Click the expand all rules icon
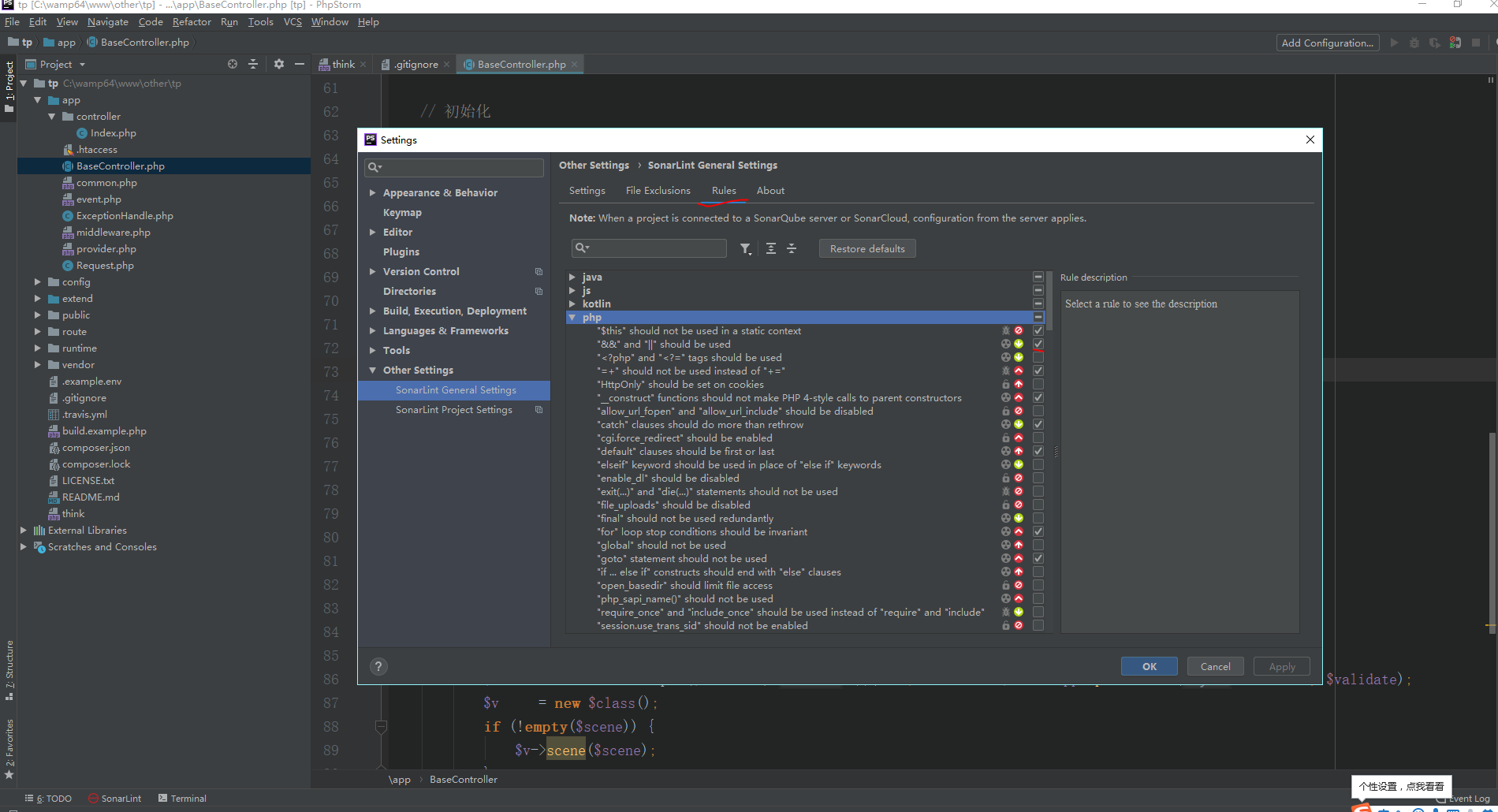The image size is (1498, 812). click(771, 249)
